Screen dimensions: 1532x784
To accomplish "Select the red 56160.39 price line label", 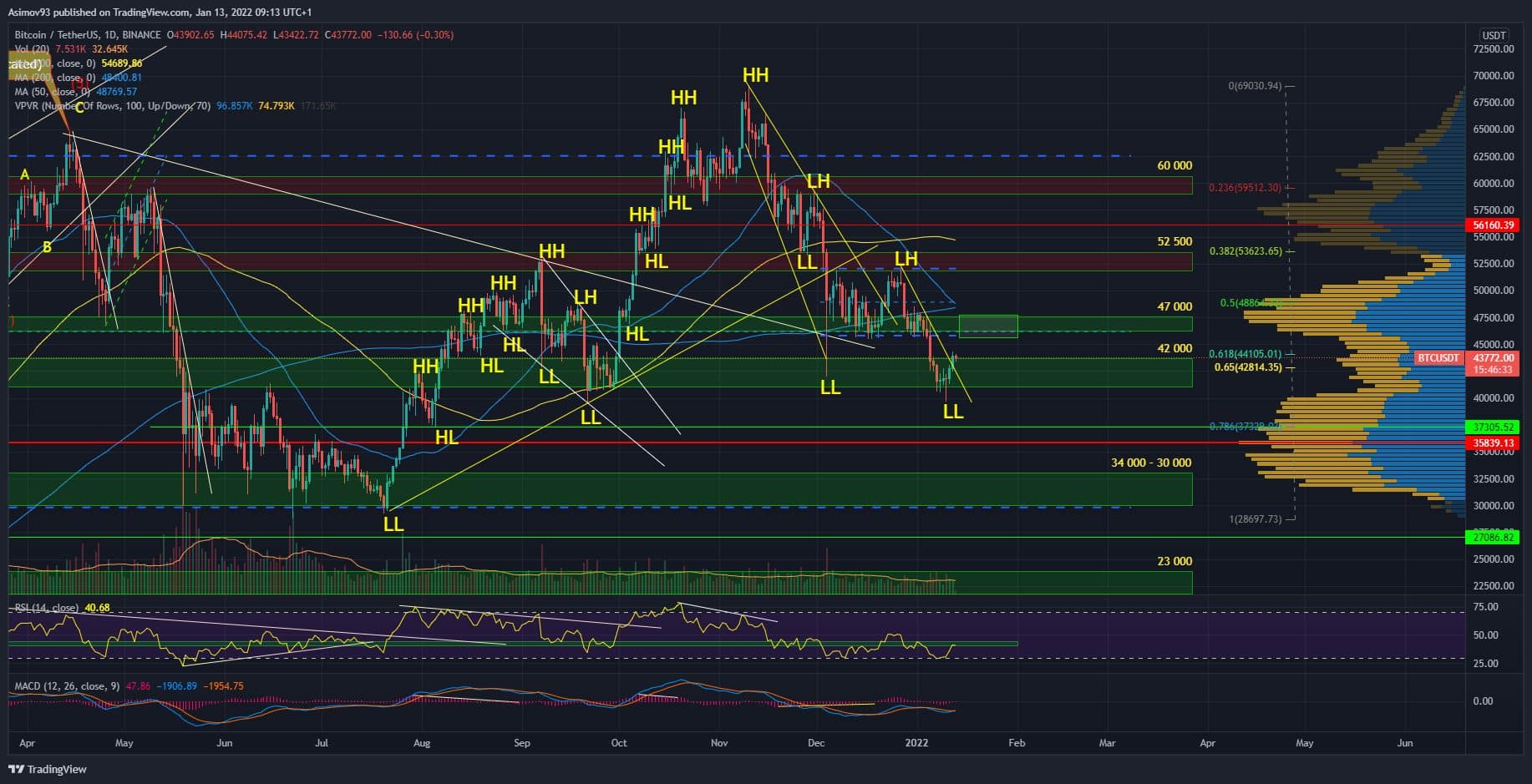I will tap(1493, 225).
